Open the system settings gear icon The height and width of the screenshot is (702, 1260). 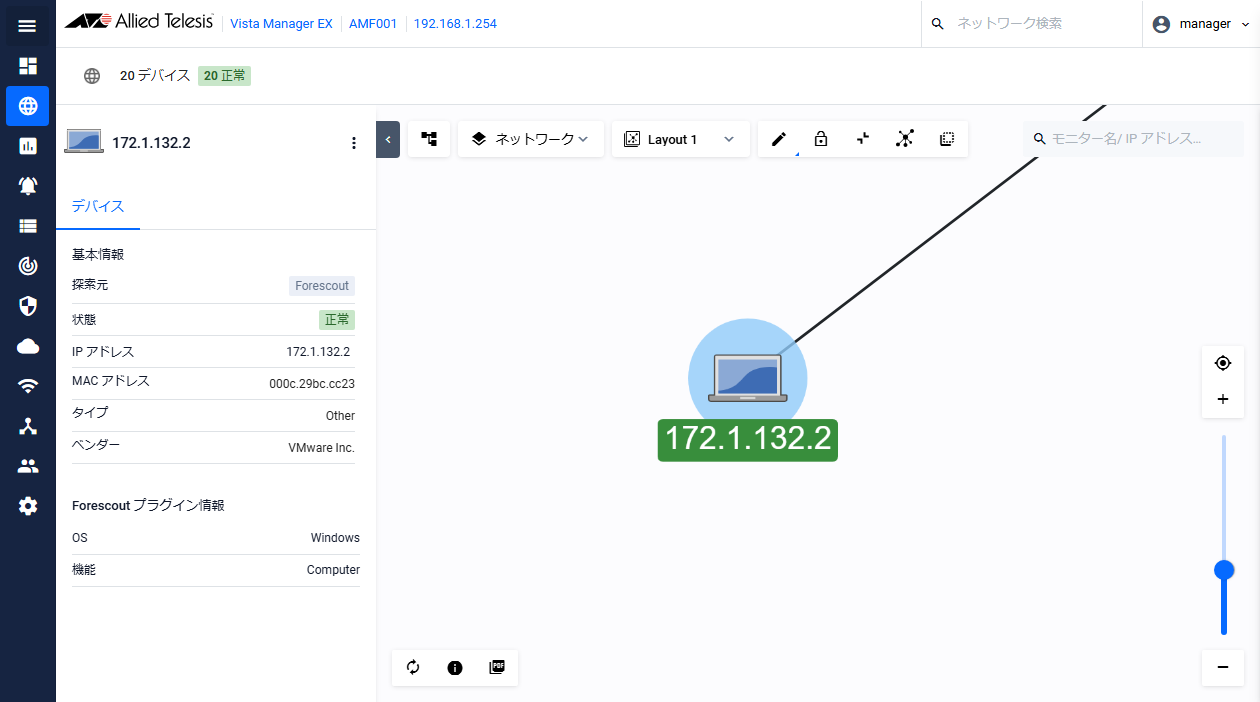27,506
